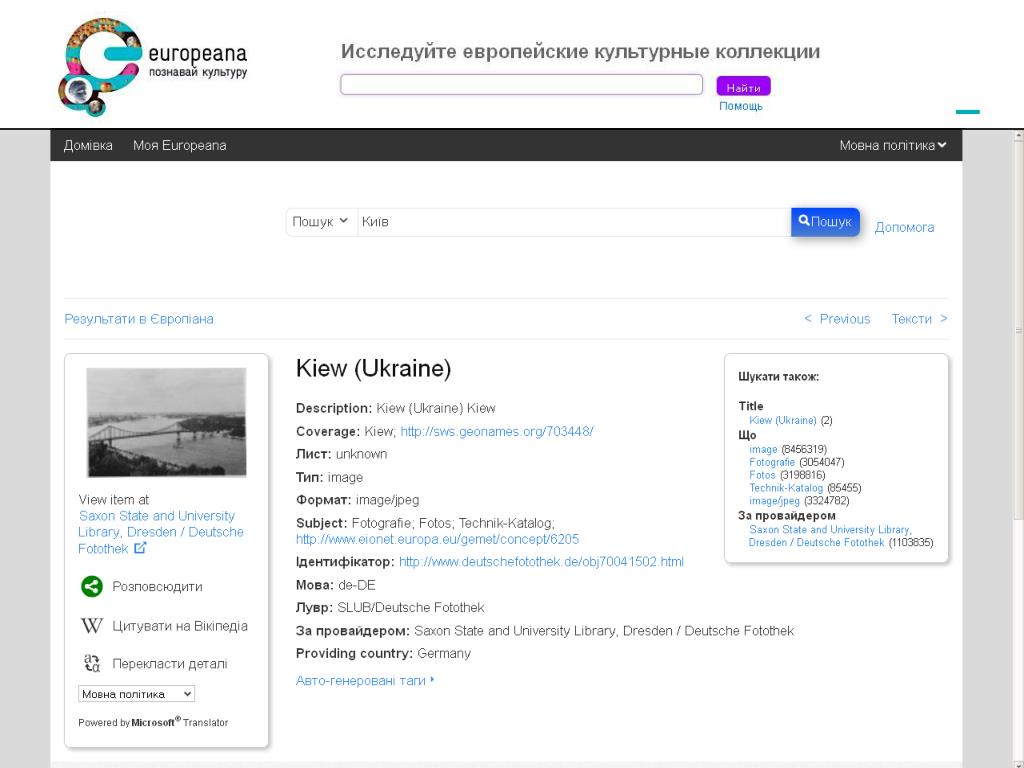This screenshot has width=1024, height=768.
Task: Search by provider Saxon State Library in sidebar
Action: coord(829,536)
